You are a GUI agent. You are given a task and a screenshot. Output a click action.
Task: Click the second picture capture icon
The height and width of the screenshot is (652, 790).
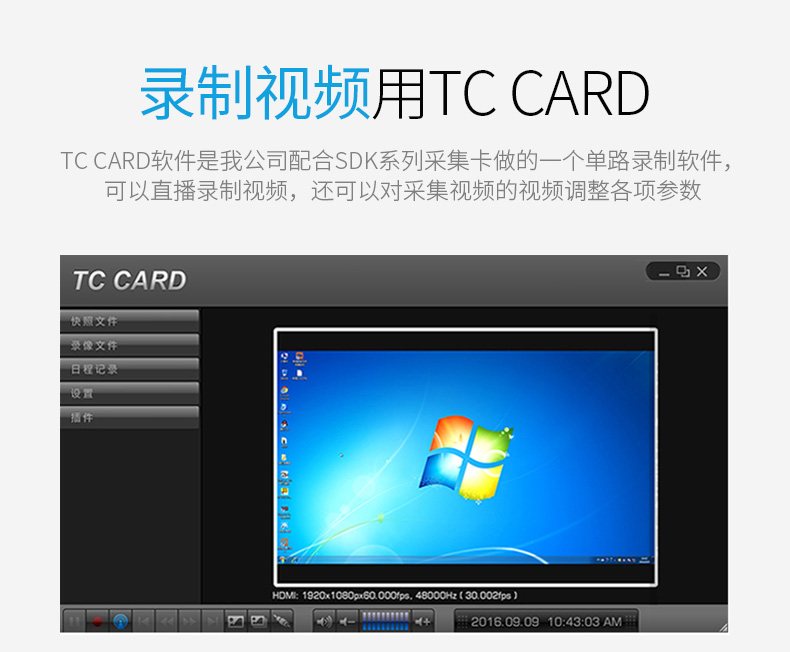(258, 621)
